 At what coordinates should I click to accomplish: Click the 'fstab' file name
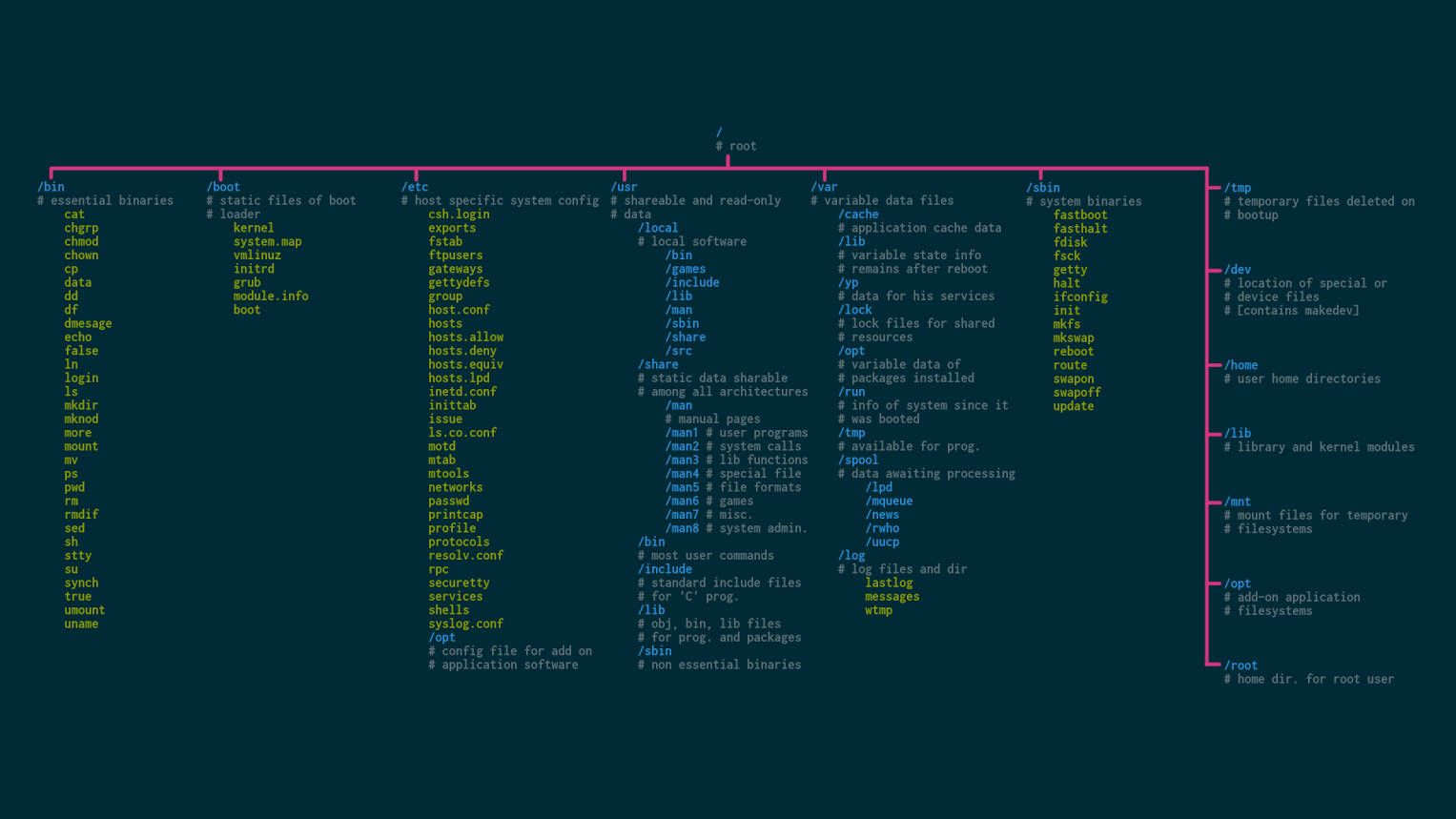click(x=445, y=241)
